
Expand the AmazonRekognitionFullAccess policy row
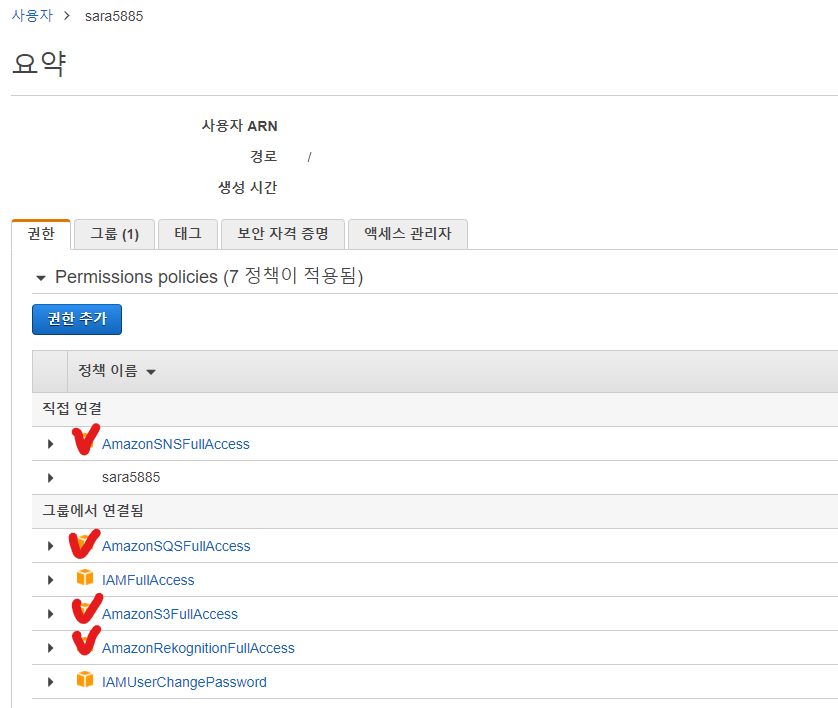tap(50, 648)
